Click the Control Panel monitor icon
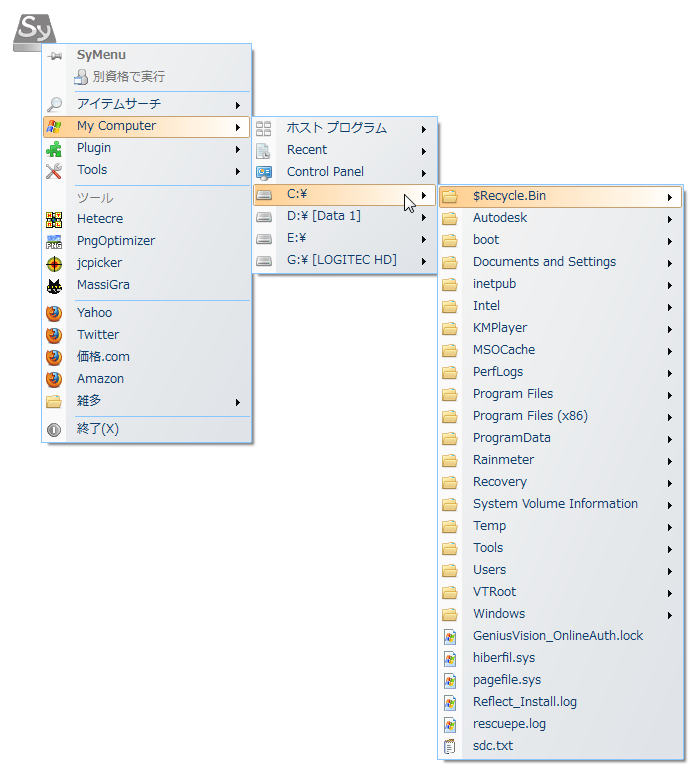Screen dimensions: 695x770 coord(264,173)
